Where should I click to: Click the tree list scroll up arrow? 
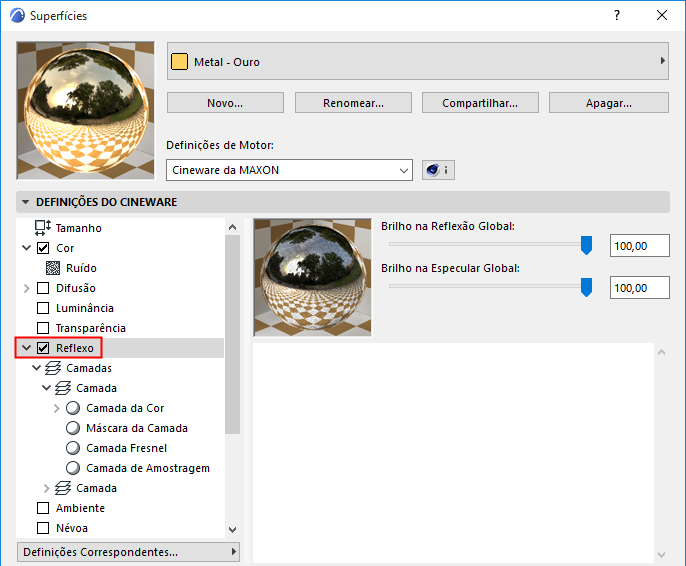232,227
